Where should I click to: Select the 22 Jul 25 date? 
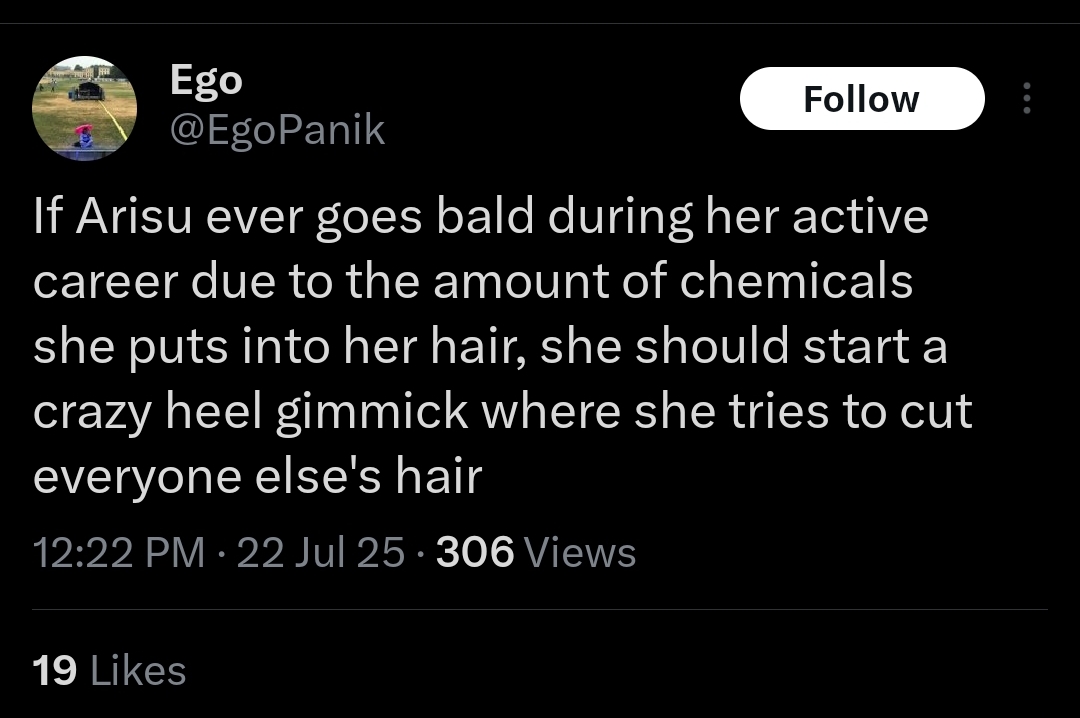click(x=320, y=552)
